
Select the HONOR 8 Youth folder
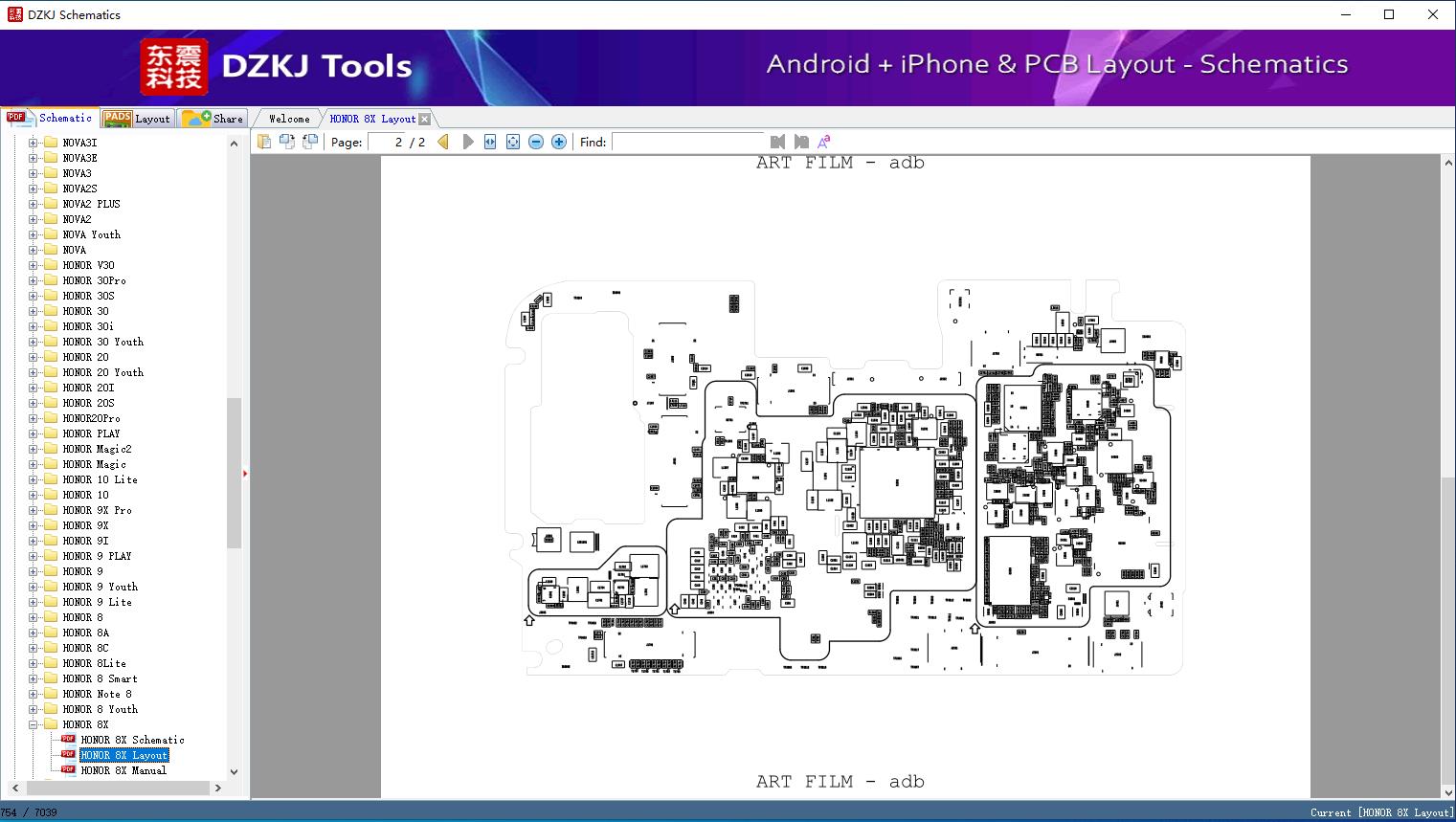(100, 709)
